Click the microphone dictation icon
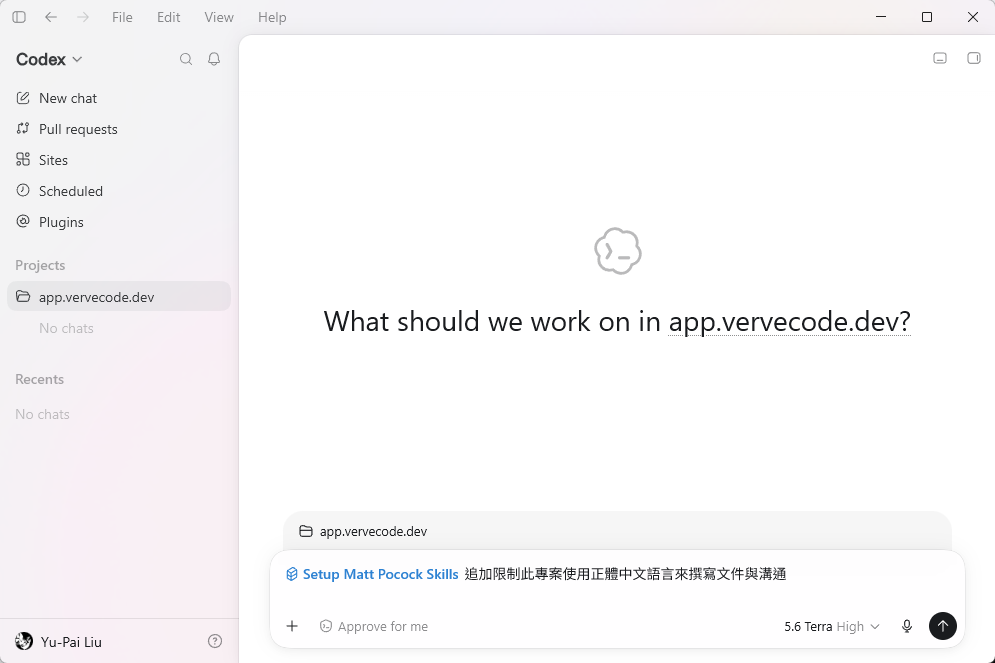995x663 pixels. (907, 626)
